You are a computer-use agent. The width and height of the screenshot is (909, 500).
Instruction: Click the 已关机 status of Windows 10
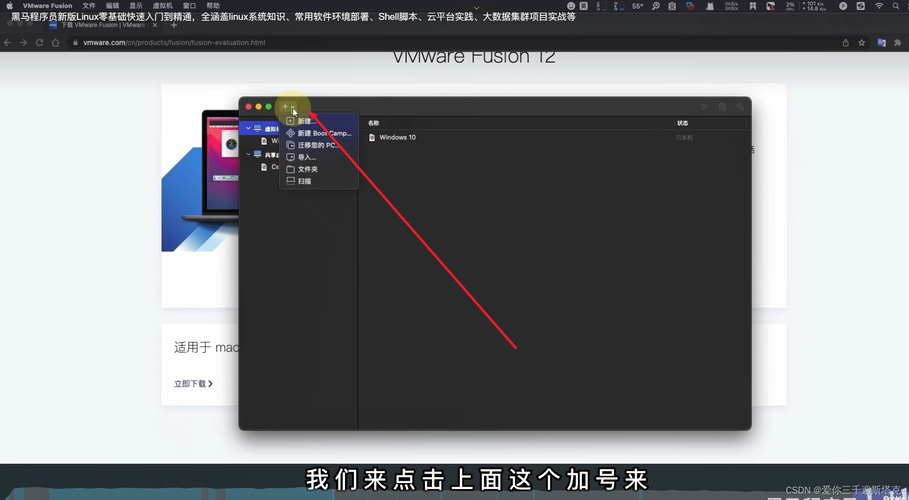pos(684,137)
